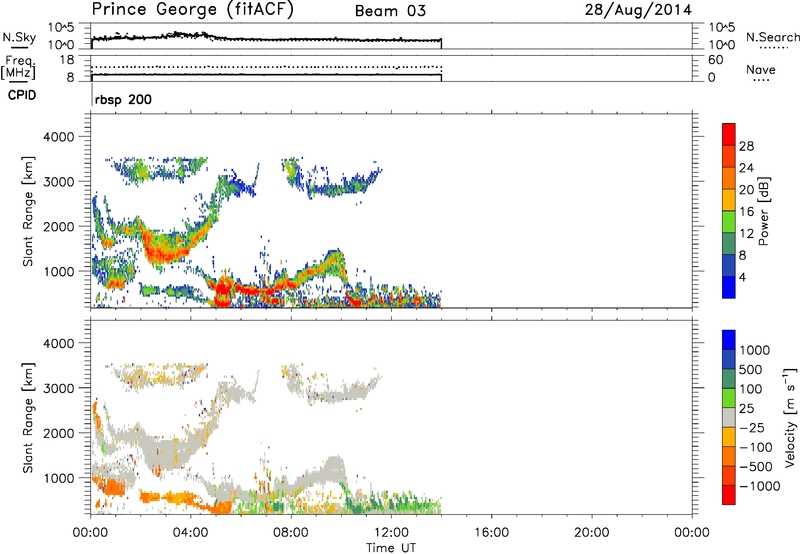The image size is (800, 554).
Task: Click the solid N.Sky legend line sample
Action: 19,48
